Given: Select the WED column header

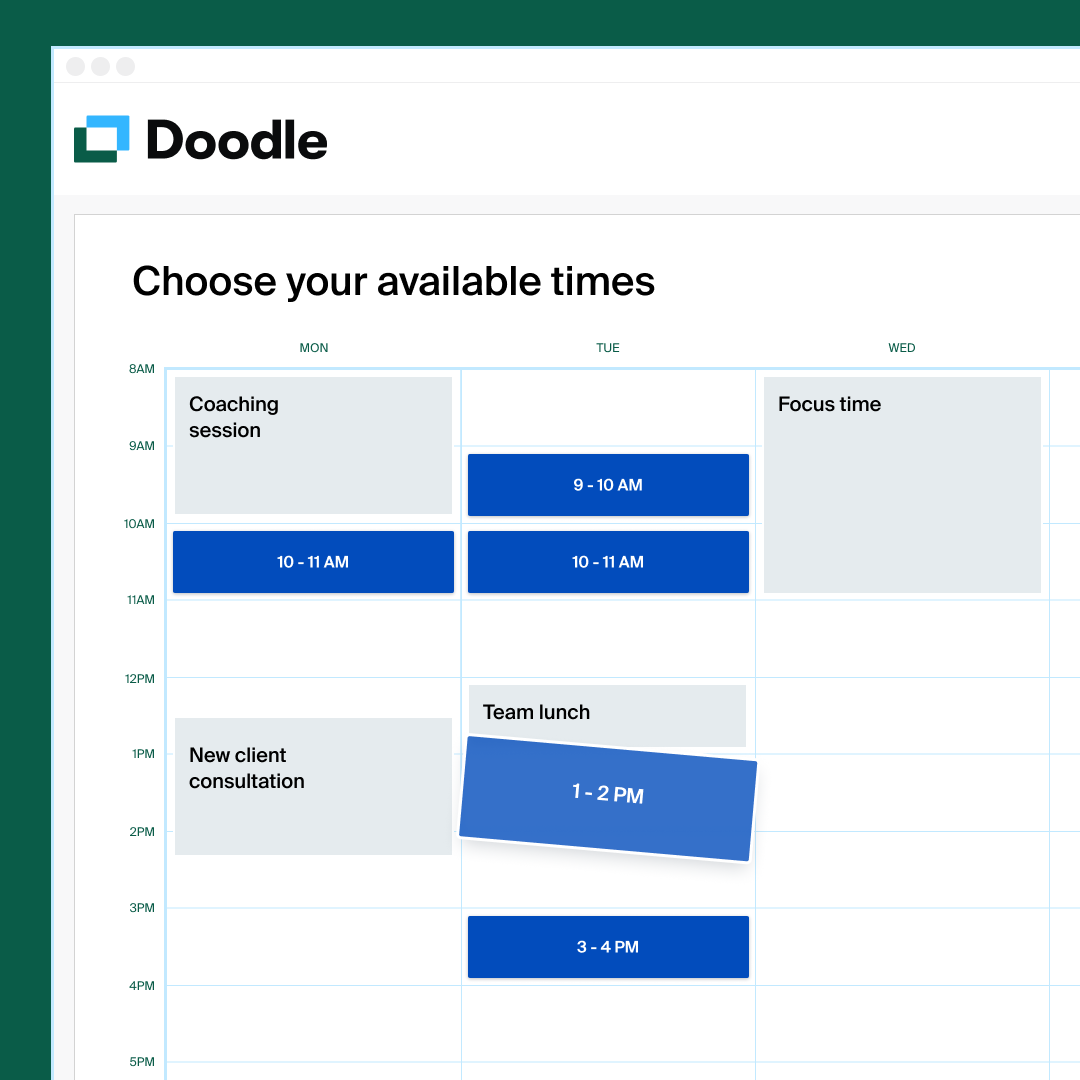Looking at the screenshot, I should coord(901,348).
